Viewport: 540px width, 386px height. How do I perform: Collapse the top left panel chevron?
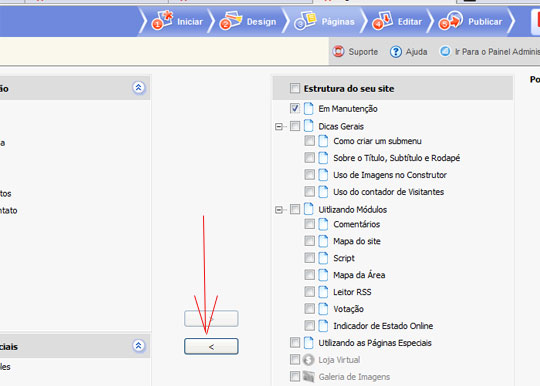click(x=138, y=87)
